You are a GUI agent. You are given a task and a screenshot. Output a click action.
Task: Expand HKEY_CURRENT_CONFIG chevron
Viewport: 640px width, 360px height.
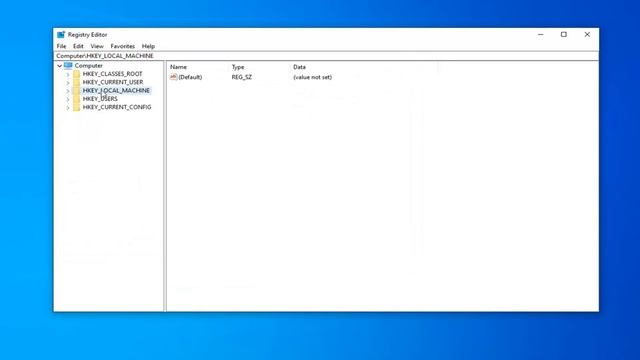click(x=68, y=107)
